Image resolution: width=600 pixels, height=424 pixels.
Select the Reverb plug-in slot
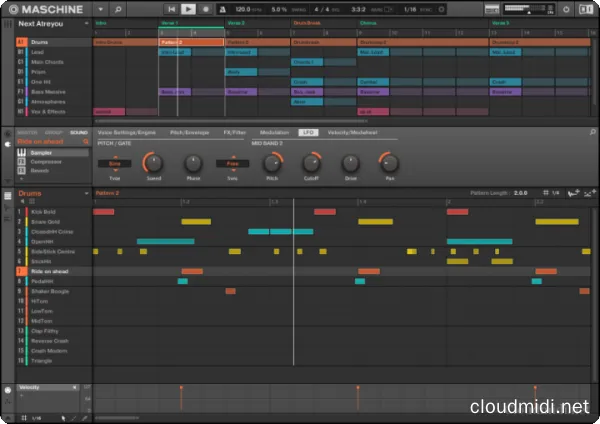pos(53,171)
